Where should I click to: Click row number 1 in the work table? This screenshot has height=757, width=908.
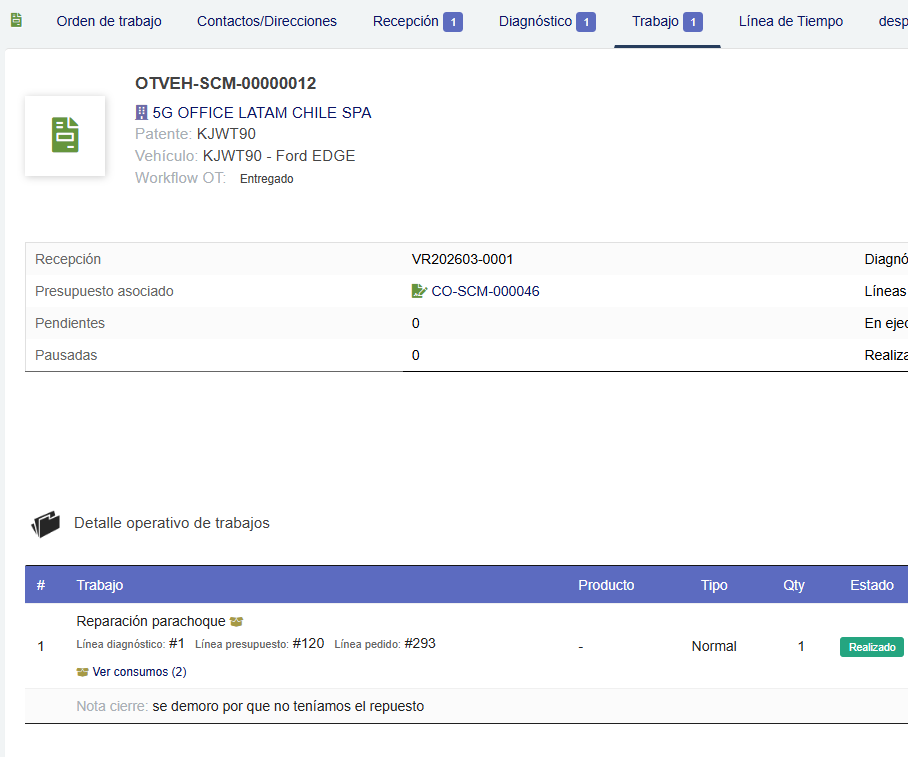pyautogui.click(x=41, y=646)
